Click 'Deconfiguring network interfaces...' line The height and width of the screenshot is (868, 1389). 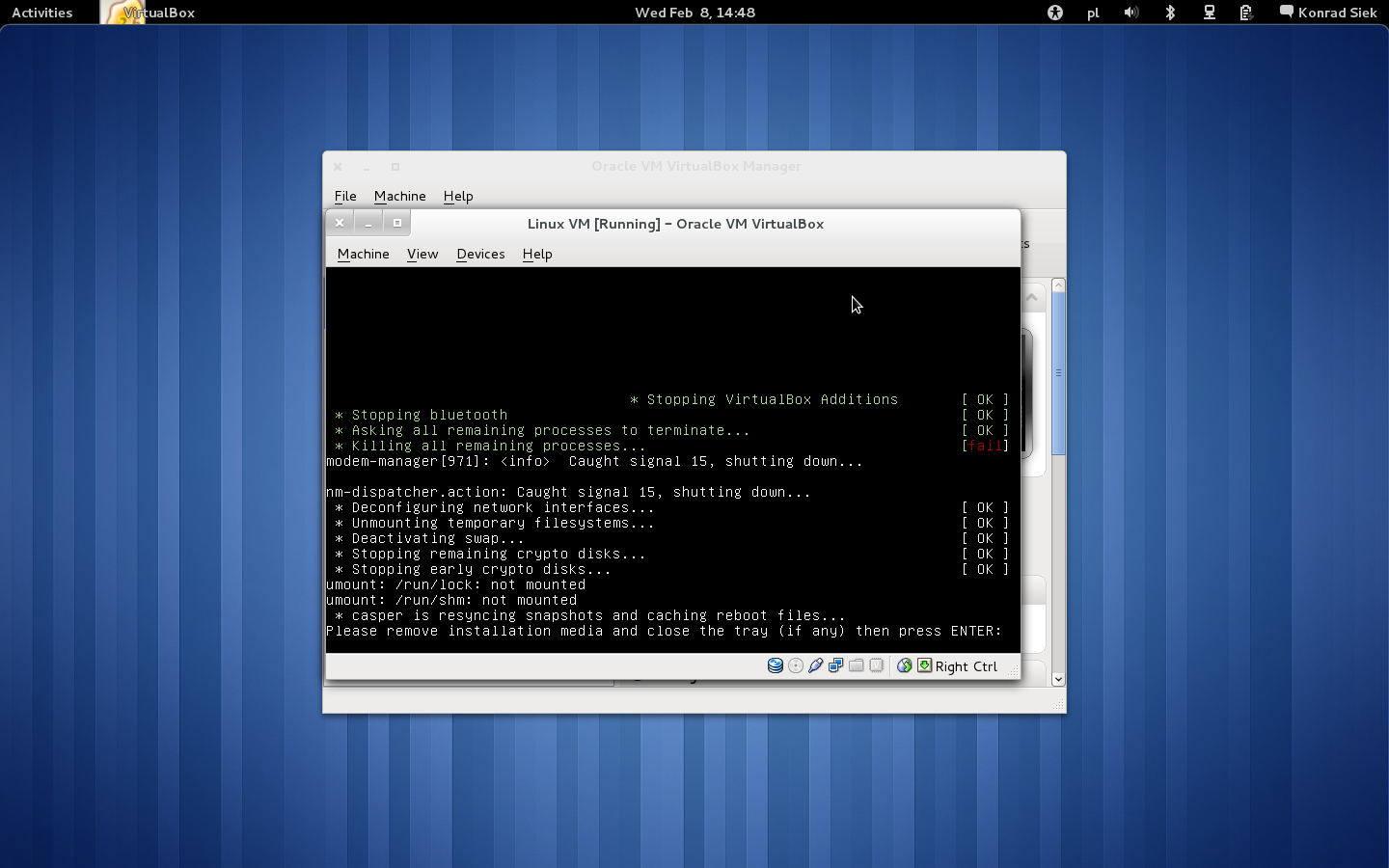click(x=494, y=507)
